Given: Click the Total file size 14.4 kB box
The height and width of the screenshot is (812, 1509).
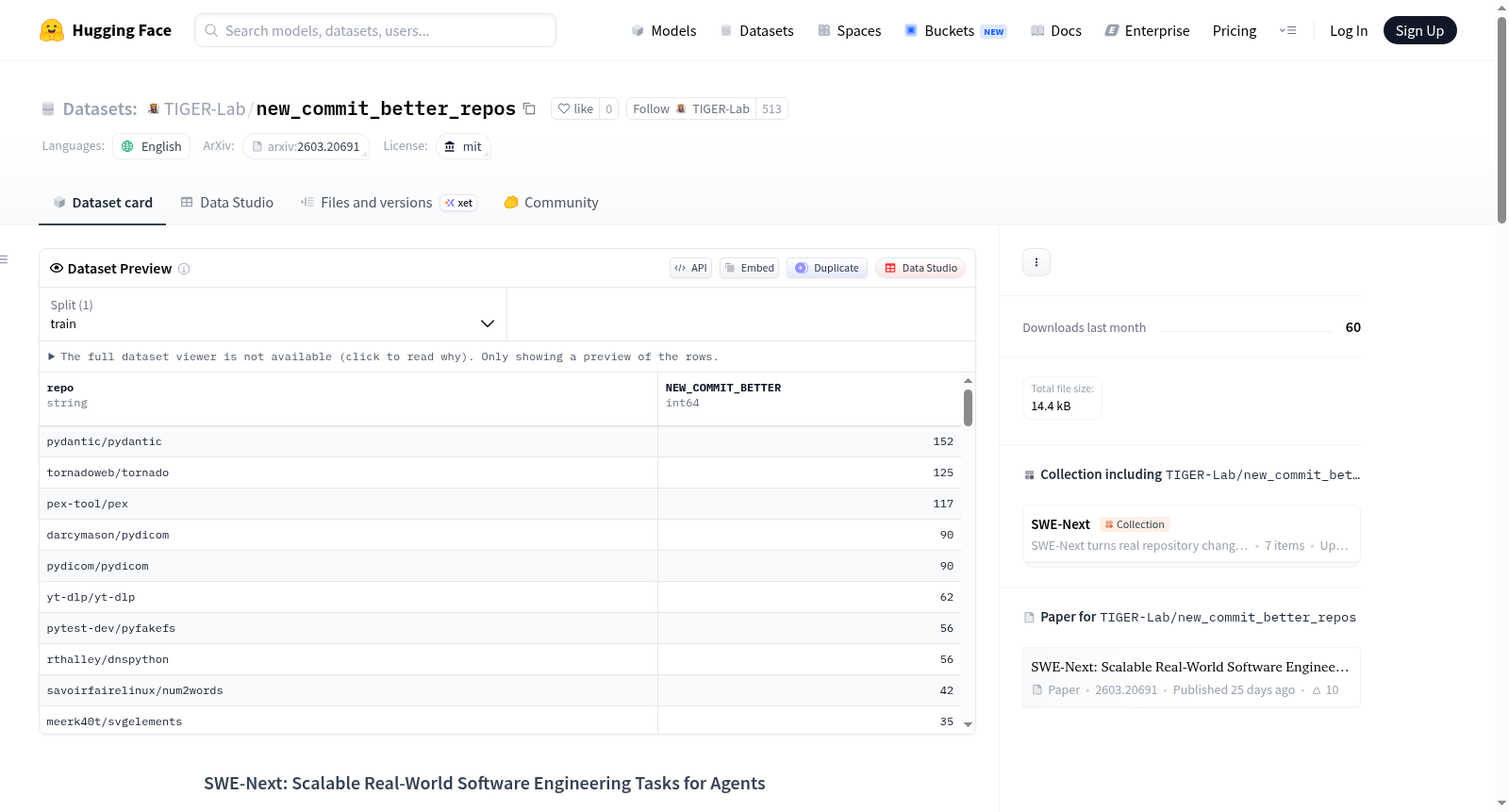Looking at the screenshot, I should [x=1063, y=398].
